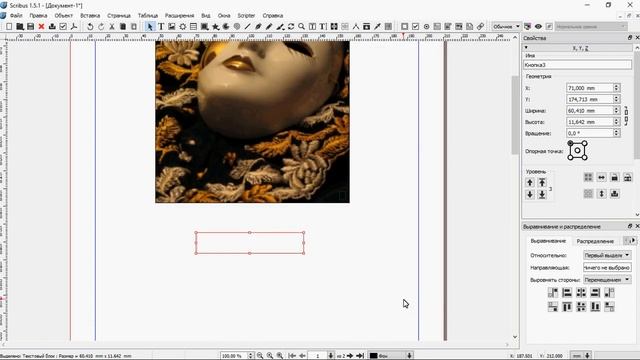
Task: Click the alignment tab scroll right arrow
Action: click(x=633, y=241)
